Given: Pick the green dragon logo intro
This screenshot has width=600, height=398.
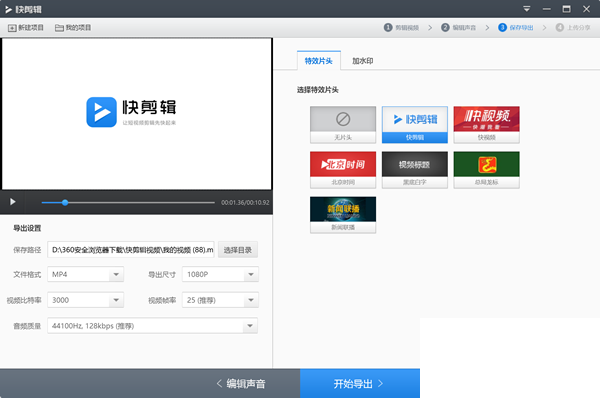Looking at the screenshot, I should point(486,170).
